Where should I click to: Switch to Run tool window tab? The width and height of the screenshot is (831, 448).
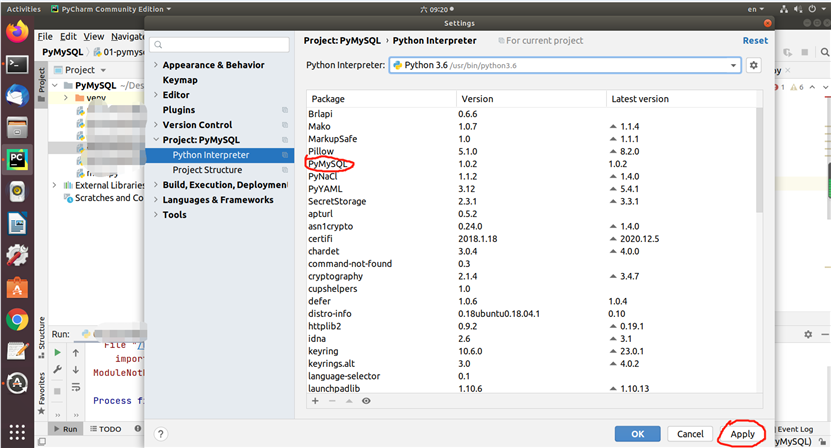(x=66, y=429)
